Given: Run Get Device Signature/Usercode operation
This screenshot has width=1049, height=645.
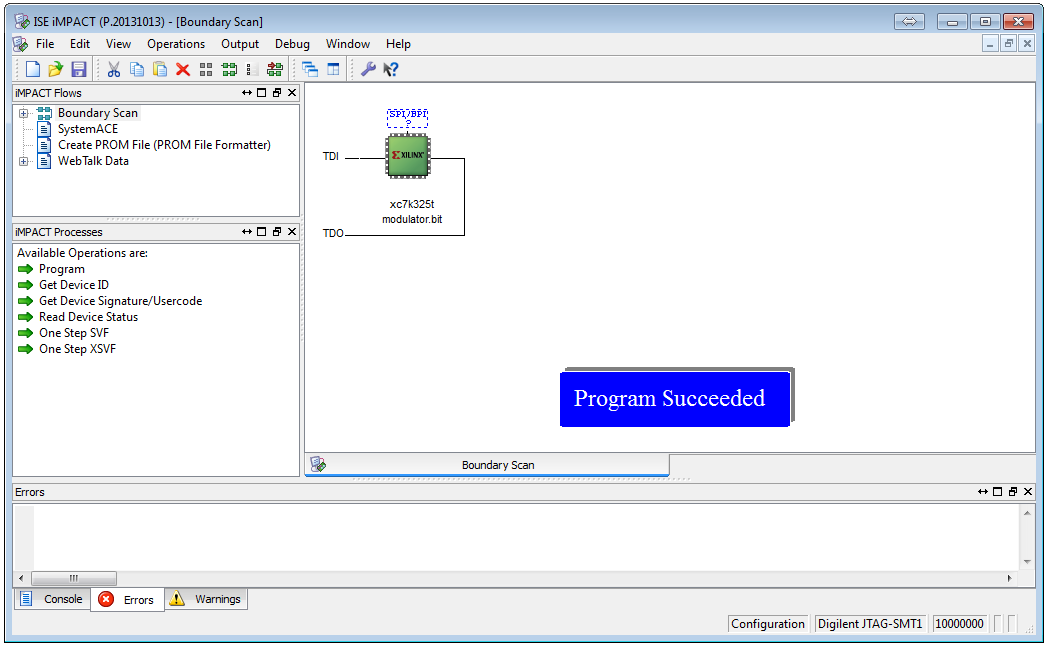Looking at the screenshot, I should [x=120, y=301].
